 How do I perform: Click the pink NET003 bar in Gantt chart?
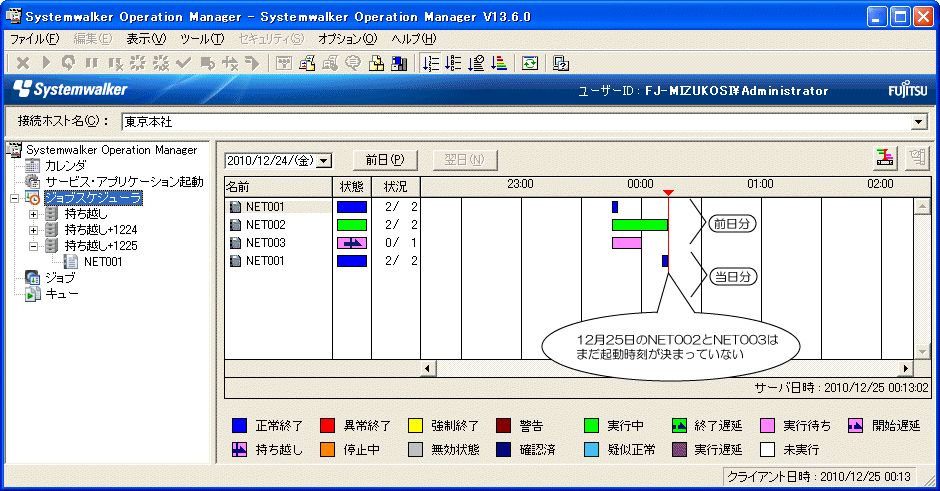click(x=626, y=243)
